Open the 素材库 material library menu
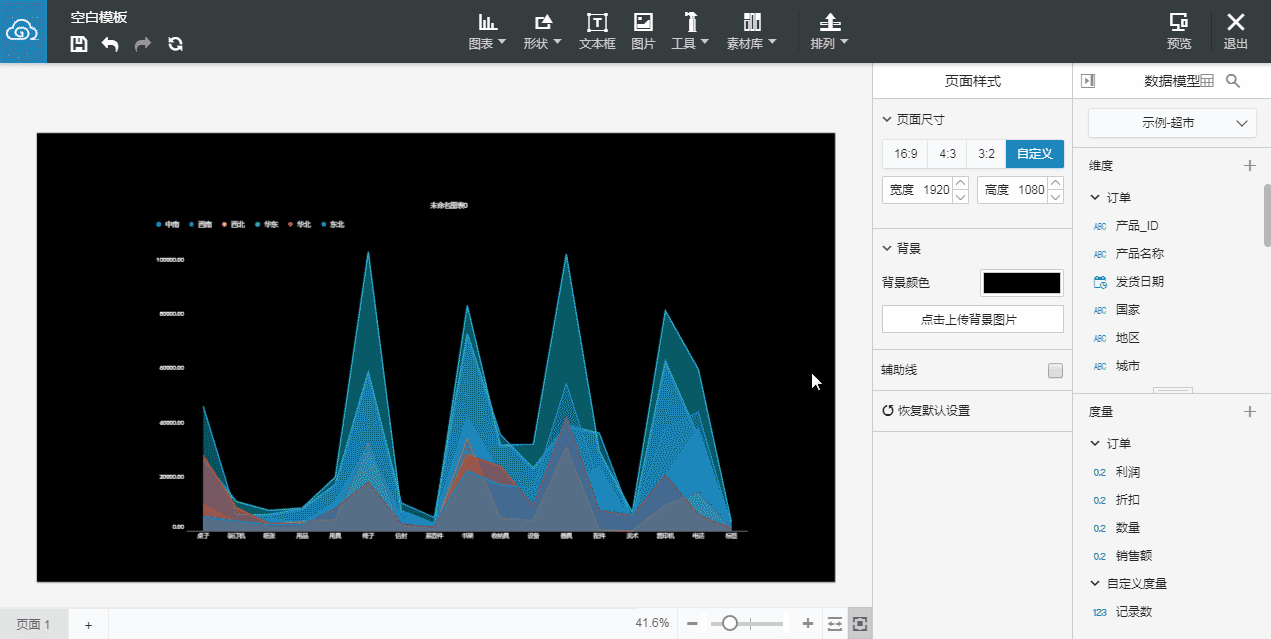 click(752, 31)
